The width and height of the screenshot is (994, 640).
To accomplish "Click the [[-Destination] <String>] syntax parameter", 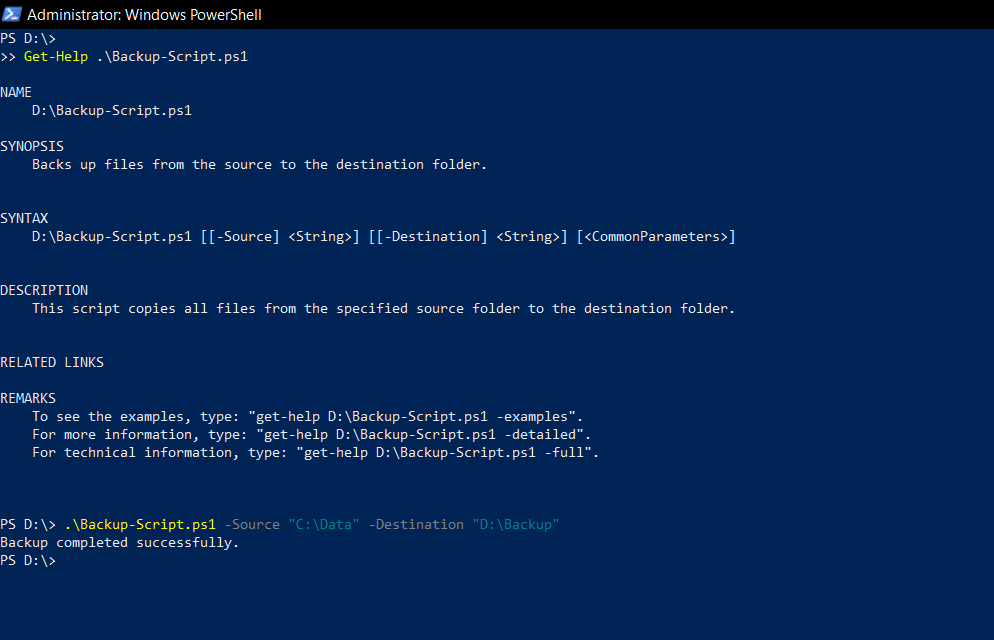I will pyautogui.click(x=468, y=236).
